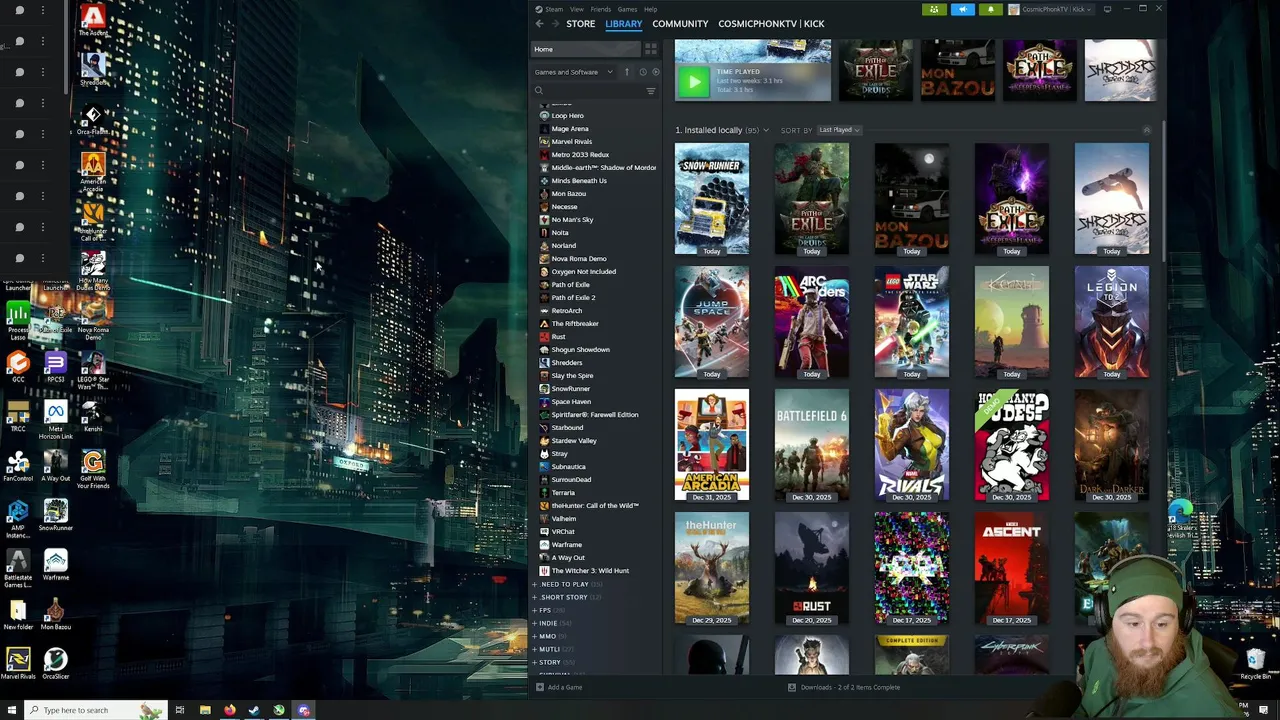The image size is (1280, 720).
Task: Switch to grid collections view icon beside Home
Action: [650, 49]
